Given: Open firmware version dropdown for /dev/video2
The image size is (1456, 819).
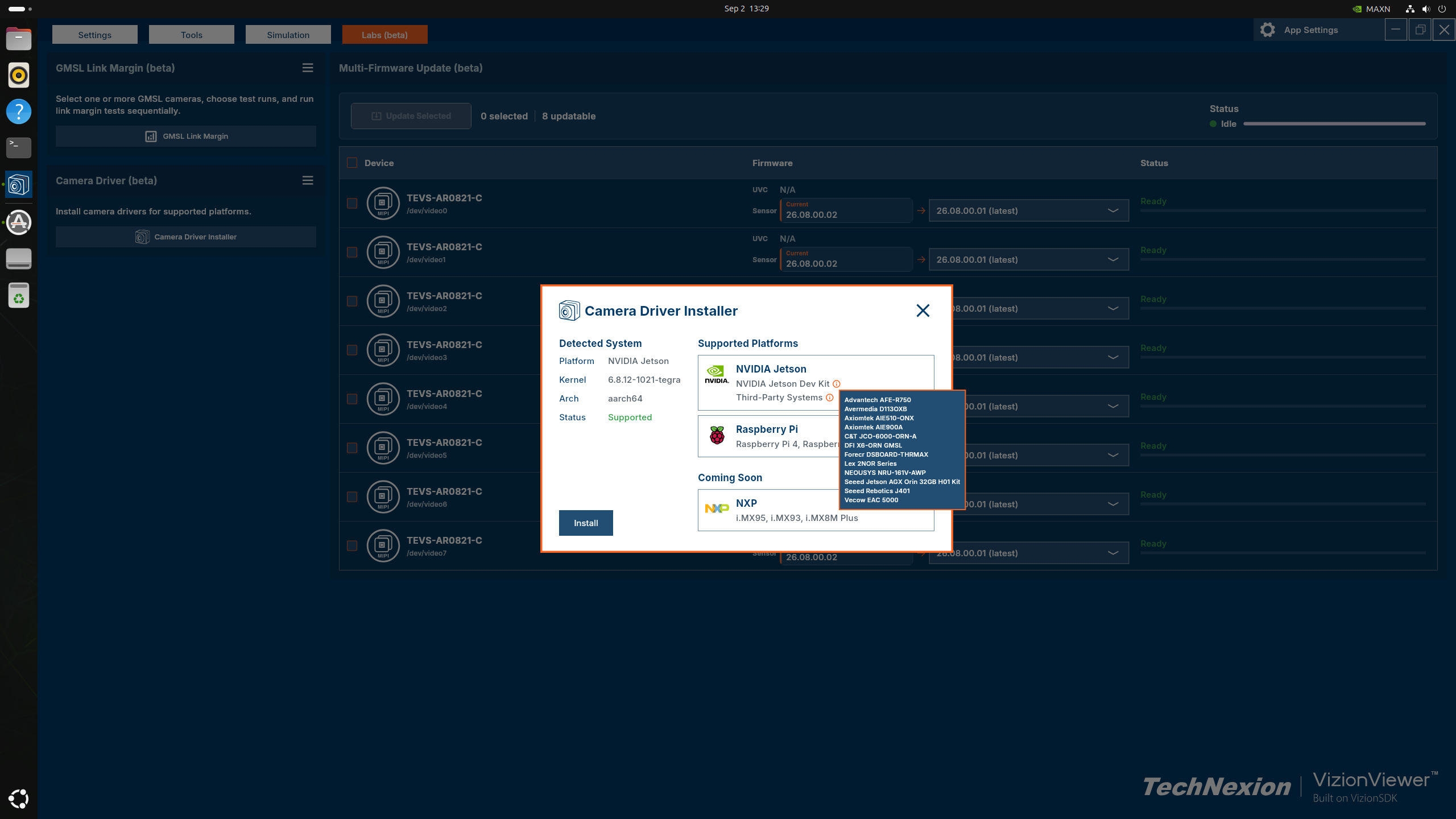Looking at the screenshot, I should click(x=1041, y=308).
